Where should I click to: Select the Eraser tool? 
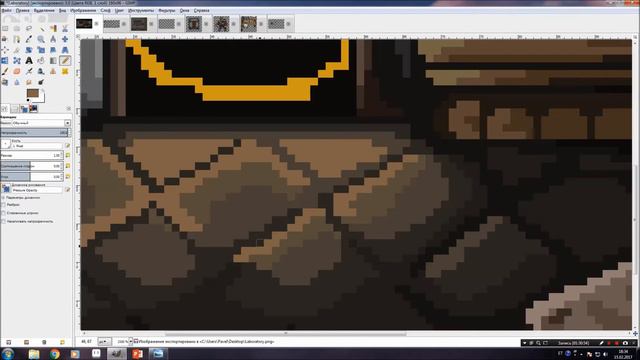pos(17,71)
